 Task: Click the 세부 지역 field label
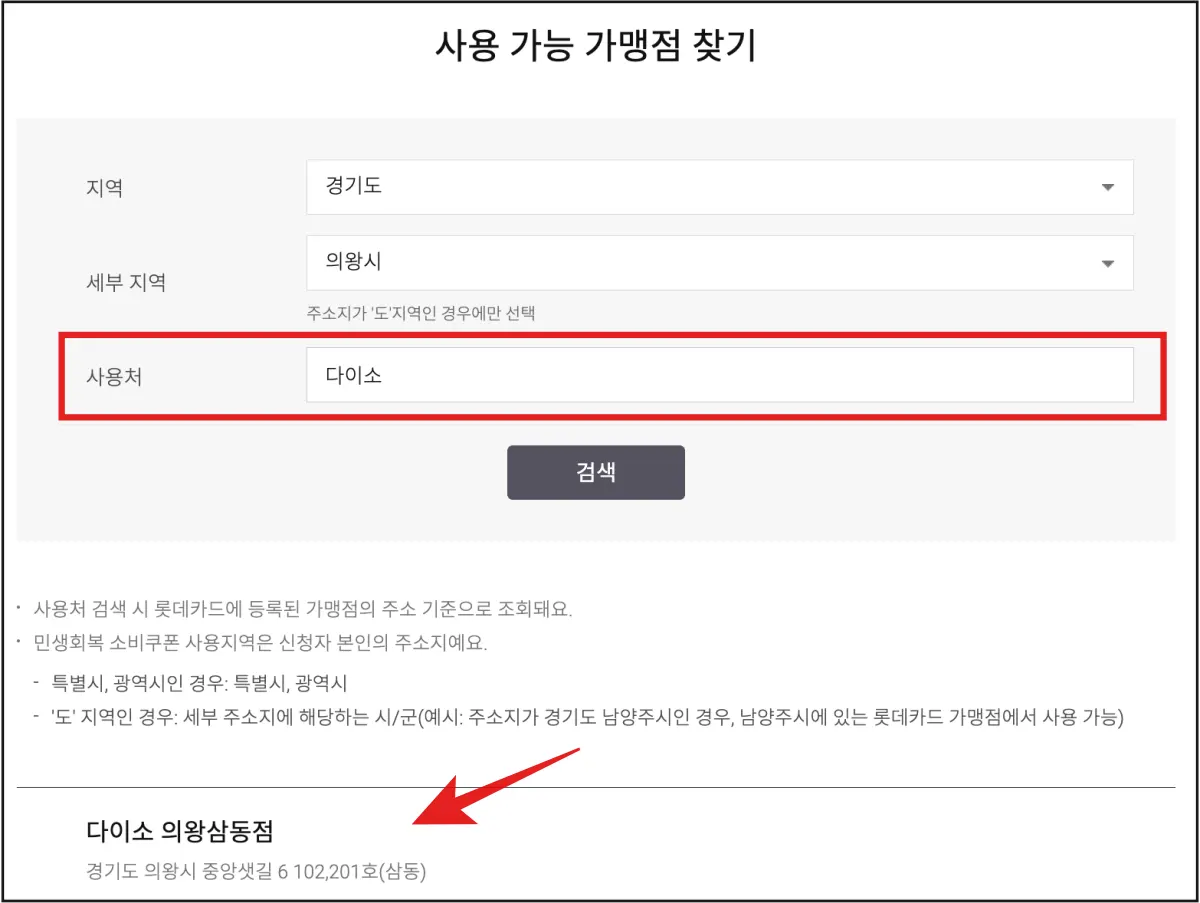click(x=126, y=283)
